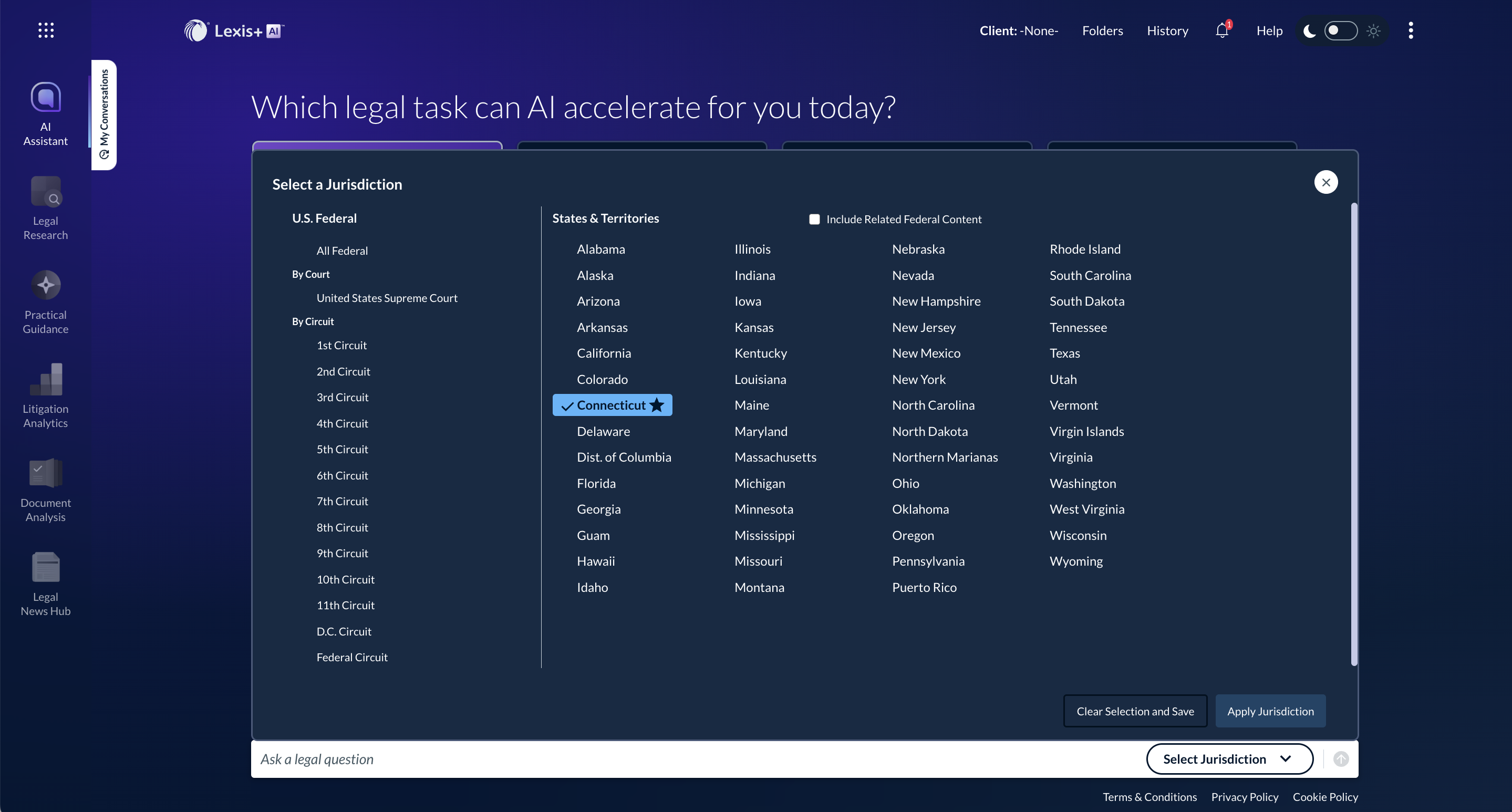Image resolution: width=1512 pixels, height=812 pixels.
Task: Open AI Assistant from sidebar
Action: click(45, 114)
